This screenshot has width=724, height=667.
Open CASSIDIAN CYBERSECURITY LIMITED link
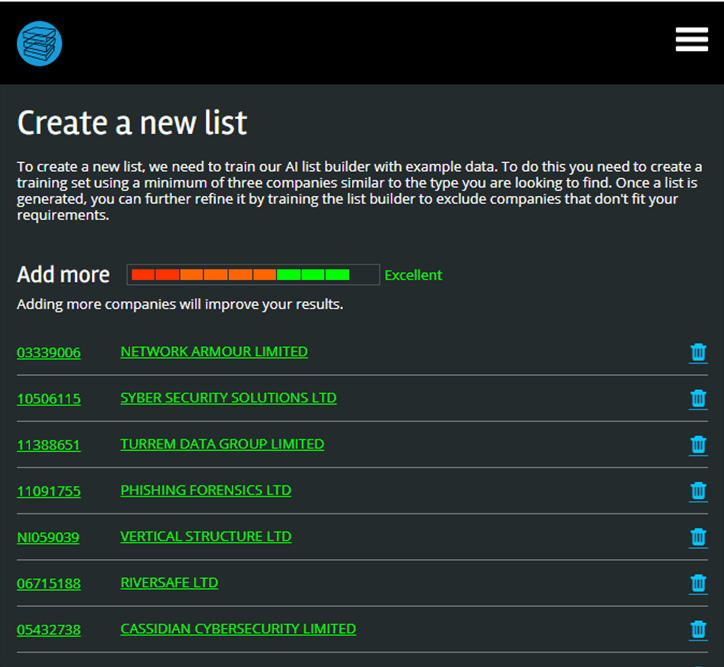[x=238, y=629]
